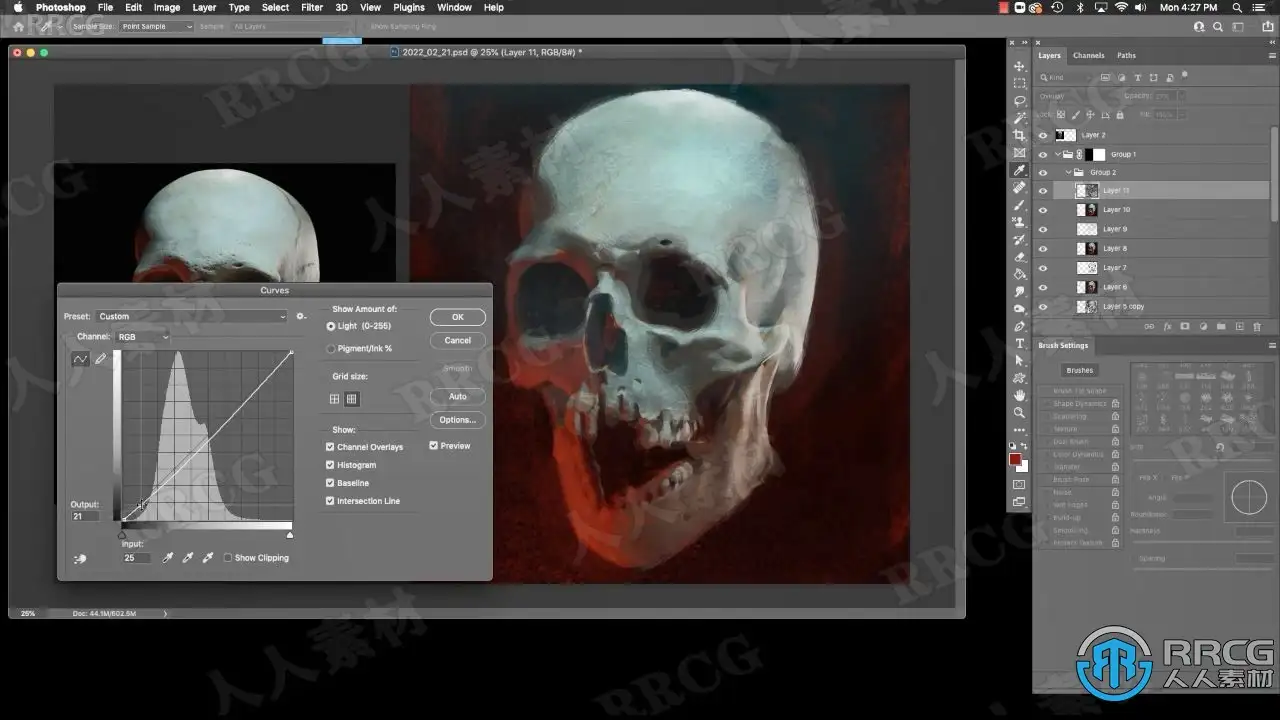Open the Image menu
The height and width of the screenshot is (720, 1280).
coord(167,7)
